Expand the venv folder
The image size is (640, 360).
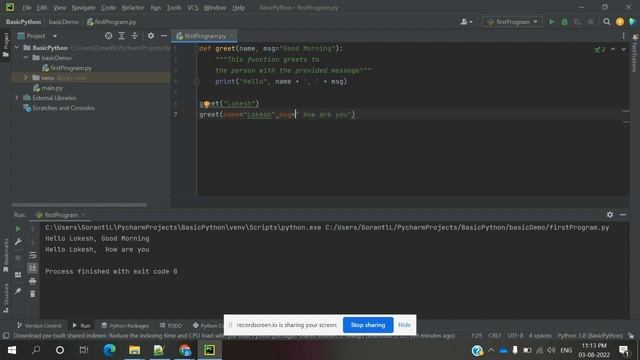click(x=26, y=78)
